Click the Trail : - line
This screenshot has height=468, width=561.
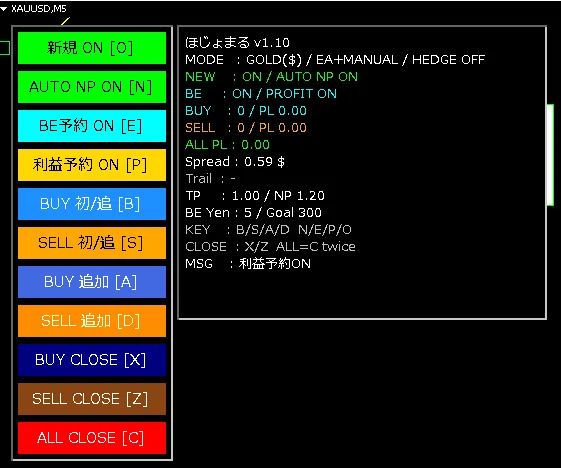(210, 179)
